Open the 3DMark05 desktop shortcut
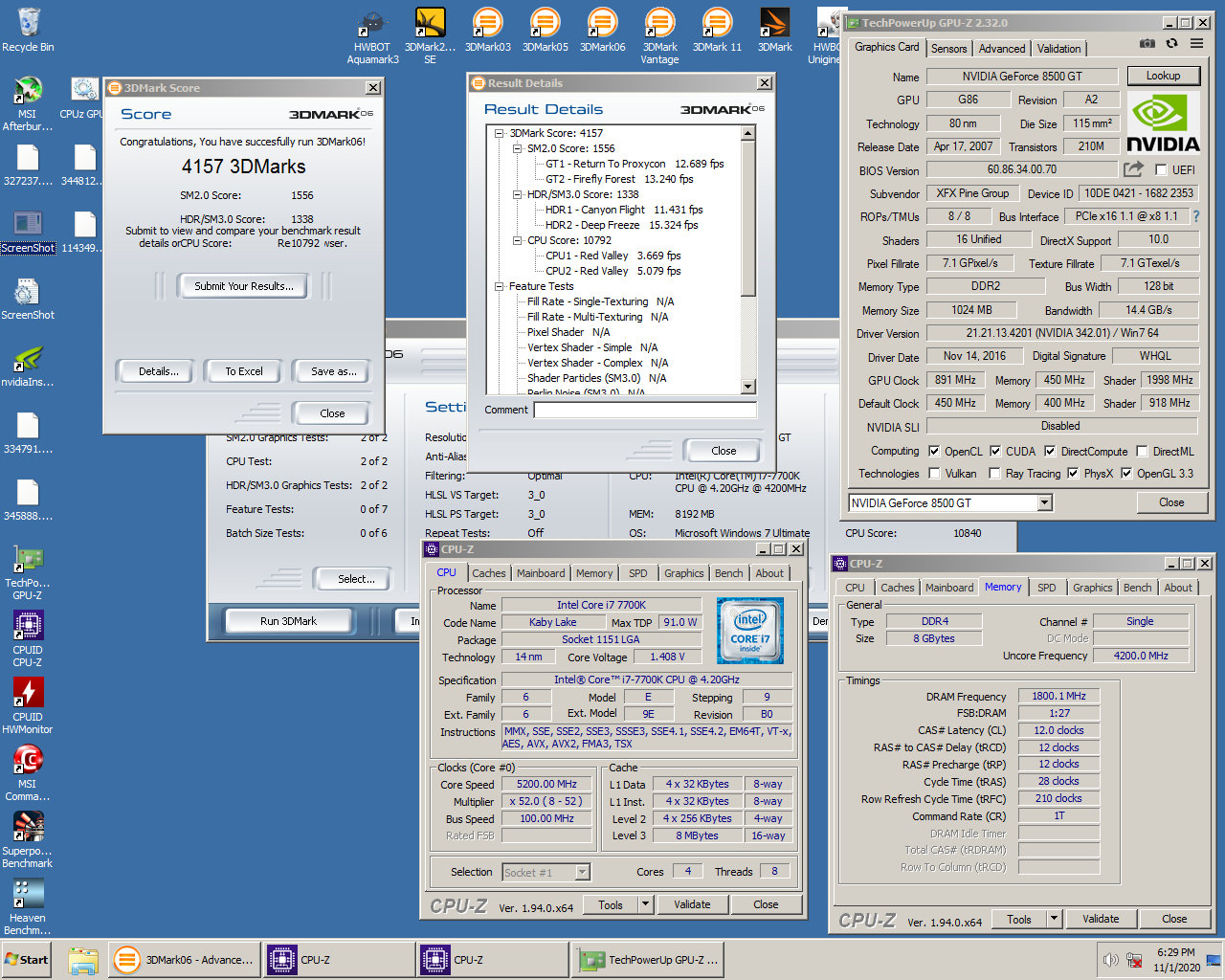Screen dimensions: 1225x980 (x=546, y=30)
